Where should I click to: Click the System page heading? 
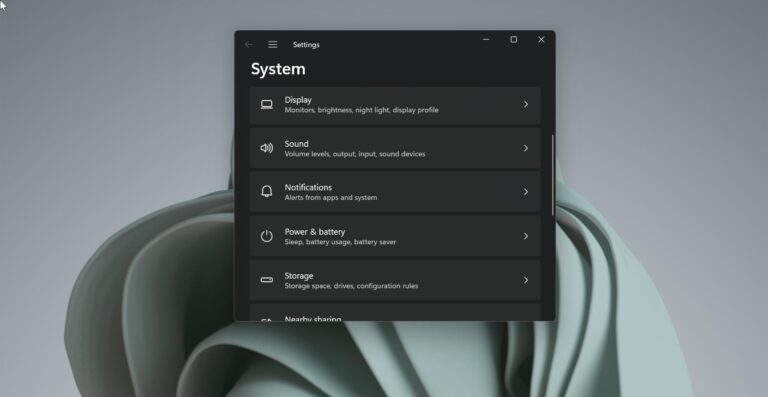278,69
